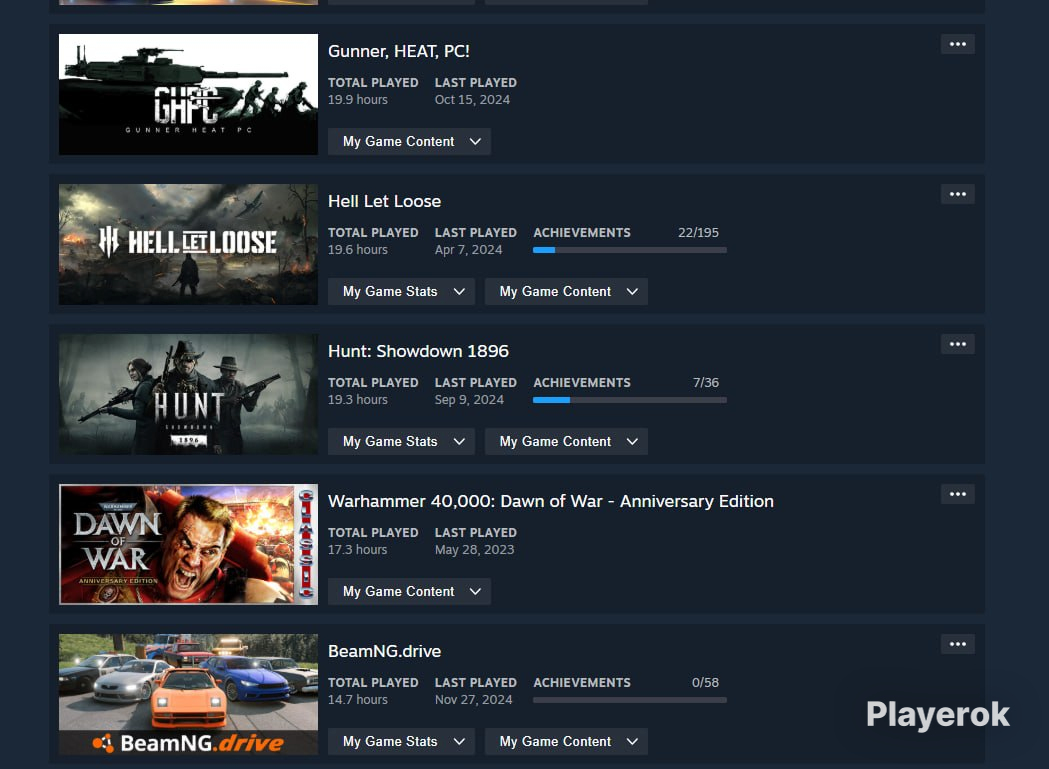Click the 14.7 hours played value
Viewport: 1049px width, 769px height.
click(358, 699)
